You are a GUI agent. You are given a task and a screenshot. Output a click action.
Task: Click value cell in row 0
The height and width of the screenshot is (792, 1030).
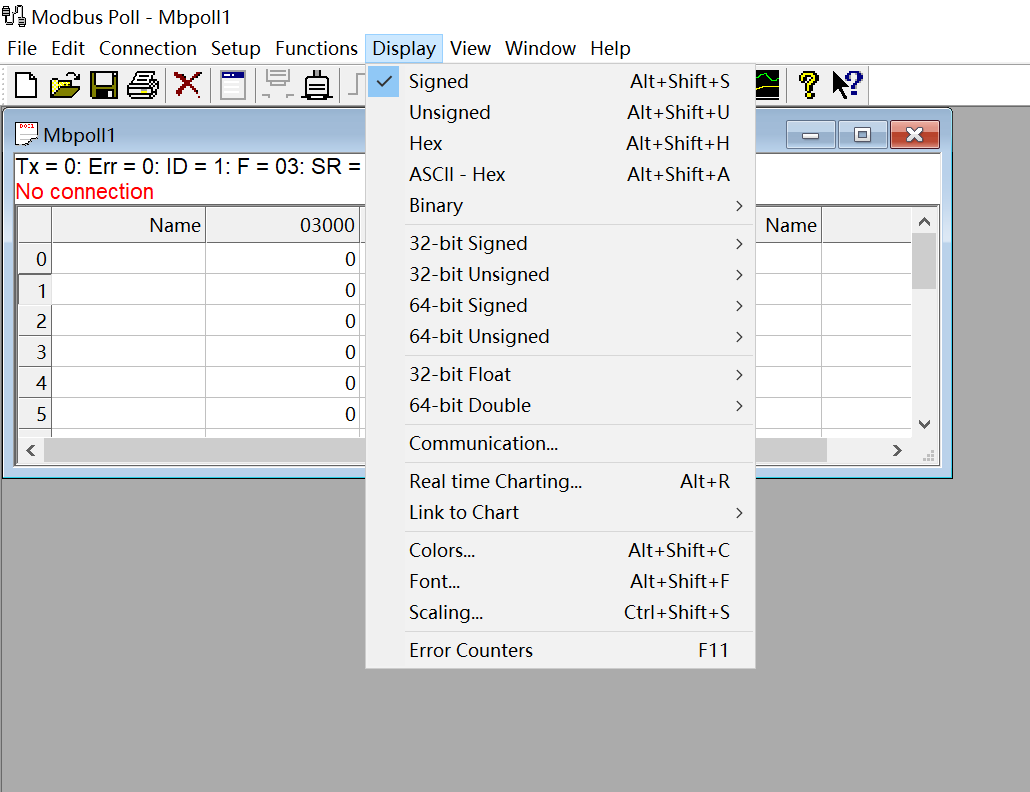click(282, 259)
